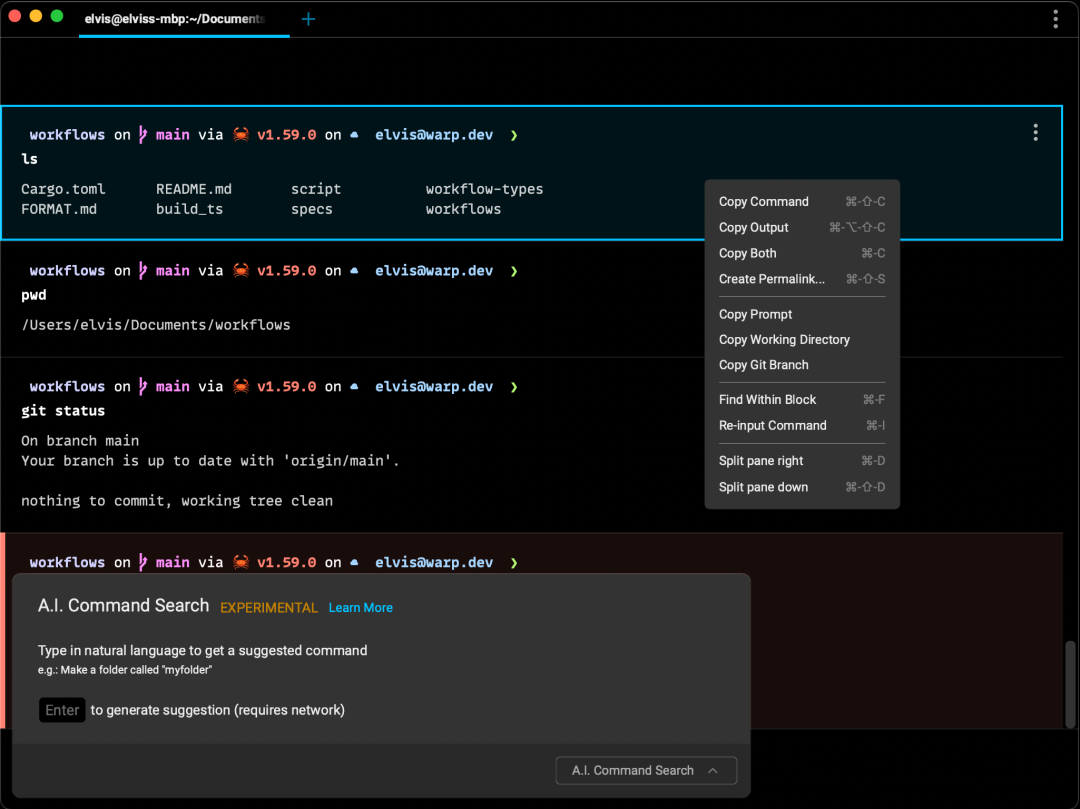Select Copy Git Branch entry
The image size is (1080, 809).
(x=764, y=365)
